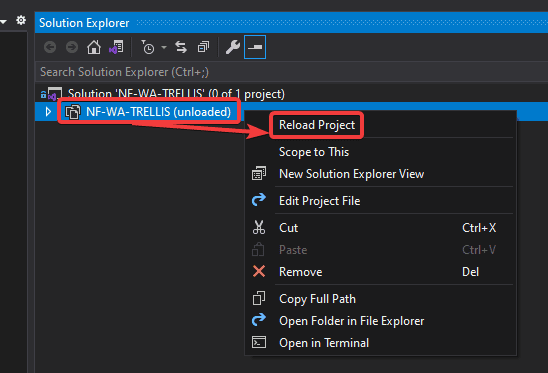548x373 pixels.
Task: Click the Search Solution Explorer field
Action: click(x=292, y=72)
